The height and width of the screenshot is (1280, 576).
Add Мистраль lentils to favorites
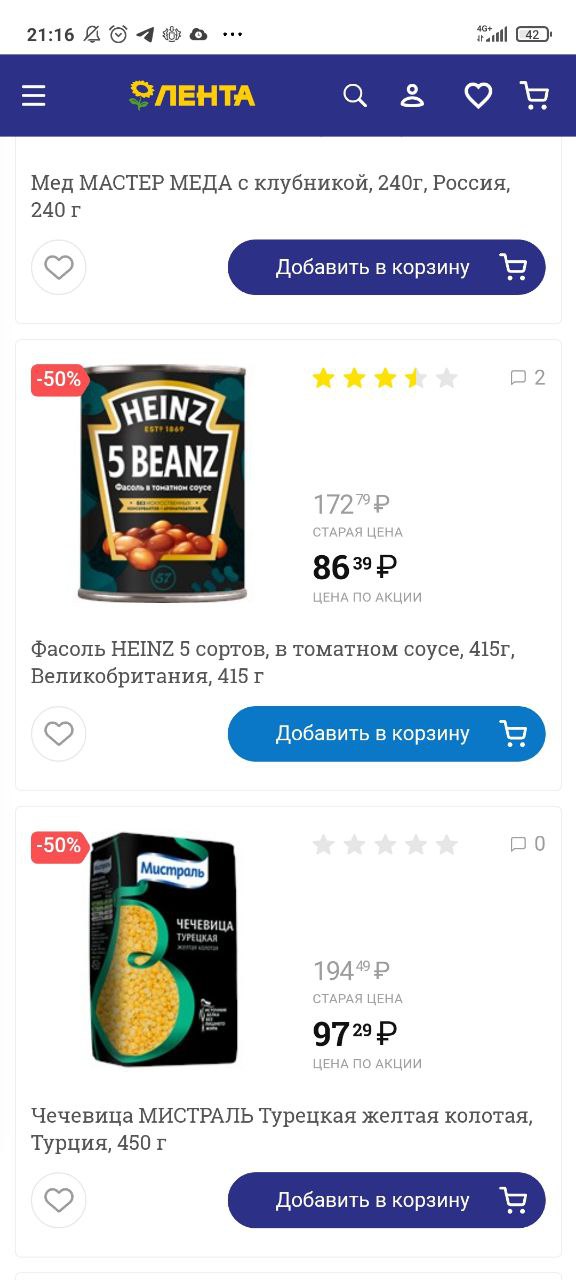coord(59,1200)
